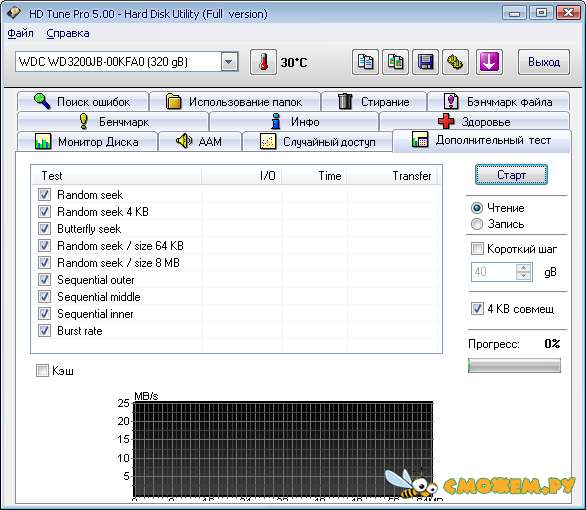Select the Инфо tab
Image resolution: width=586 pixels, height=510 pixels.
294,121
